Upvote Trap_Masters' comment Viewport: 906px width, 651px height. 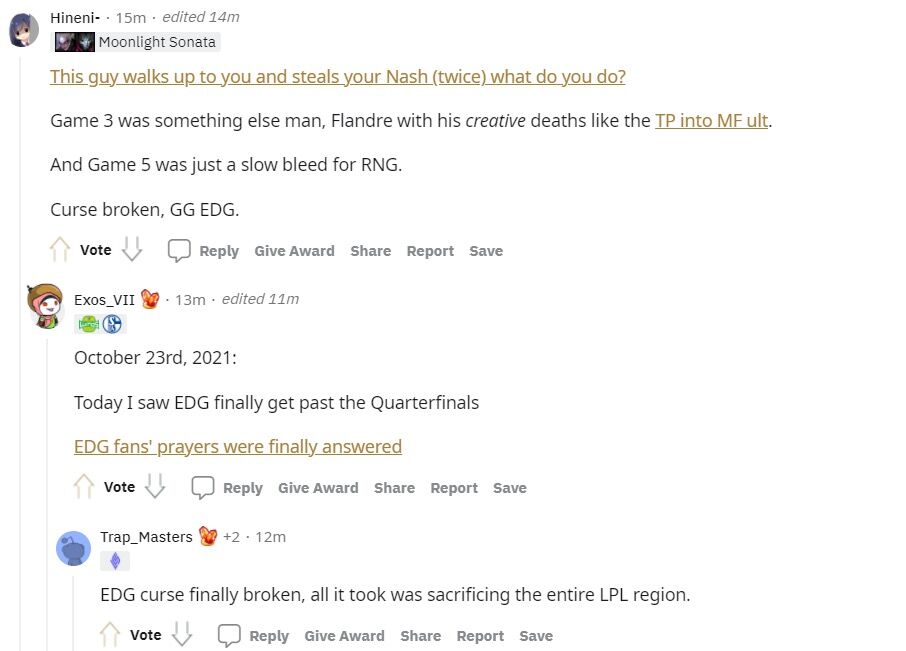click(x=110, y=634)
